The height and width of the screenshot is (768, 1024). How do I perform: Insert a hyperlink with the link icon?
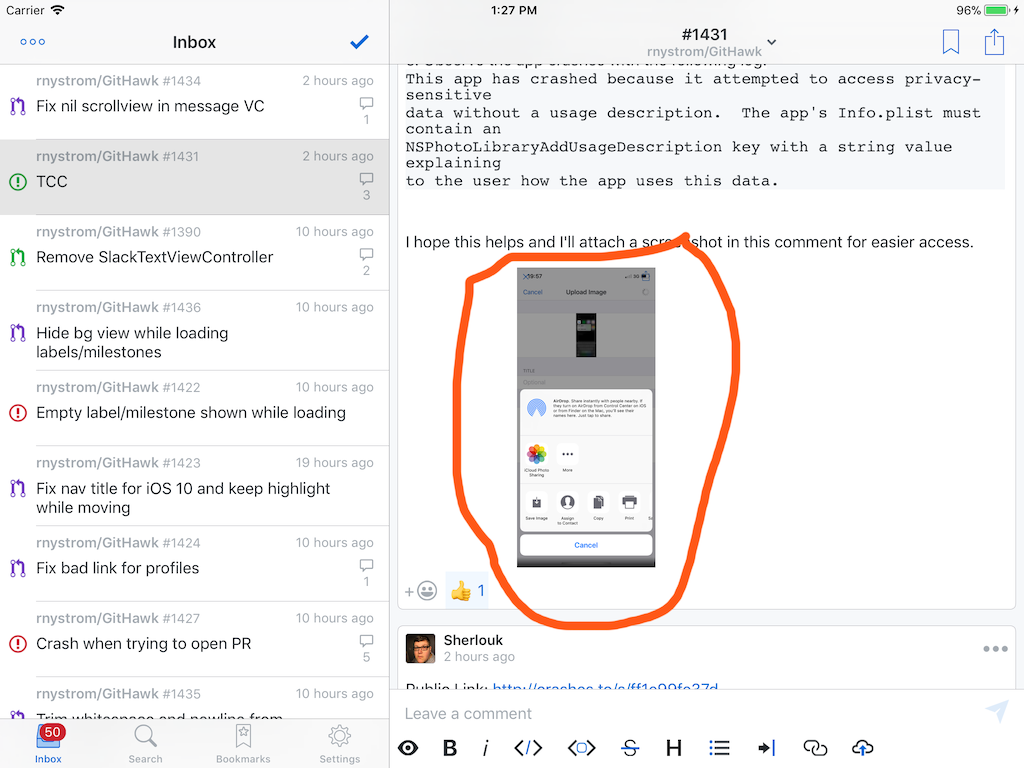click(815, 747)
